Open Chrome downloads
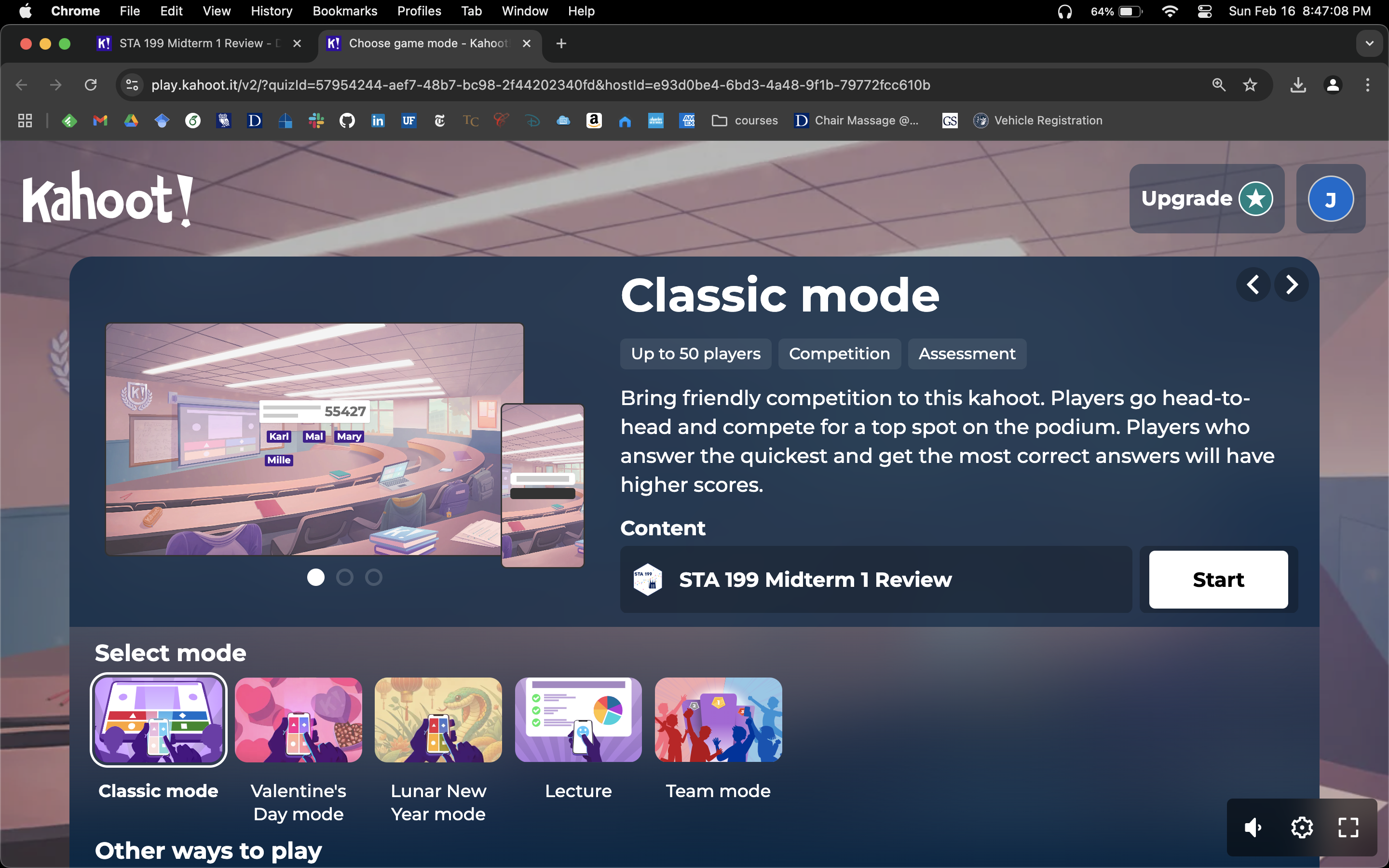Image resolution: width=1389 pixels, height=868 pixels. (x=1298, y=85)
